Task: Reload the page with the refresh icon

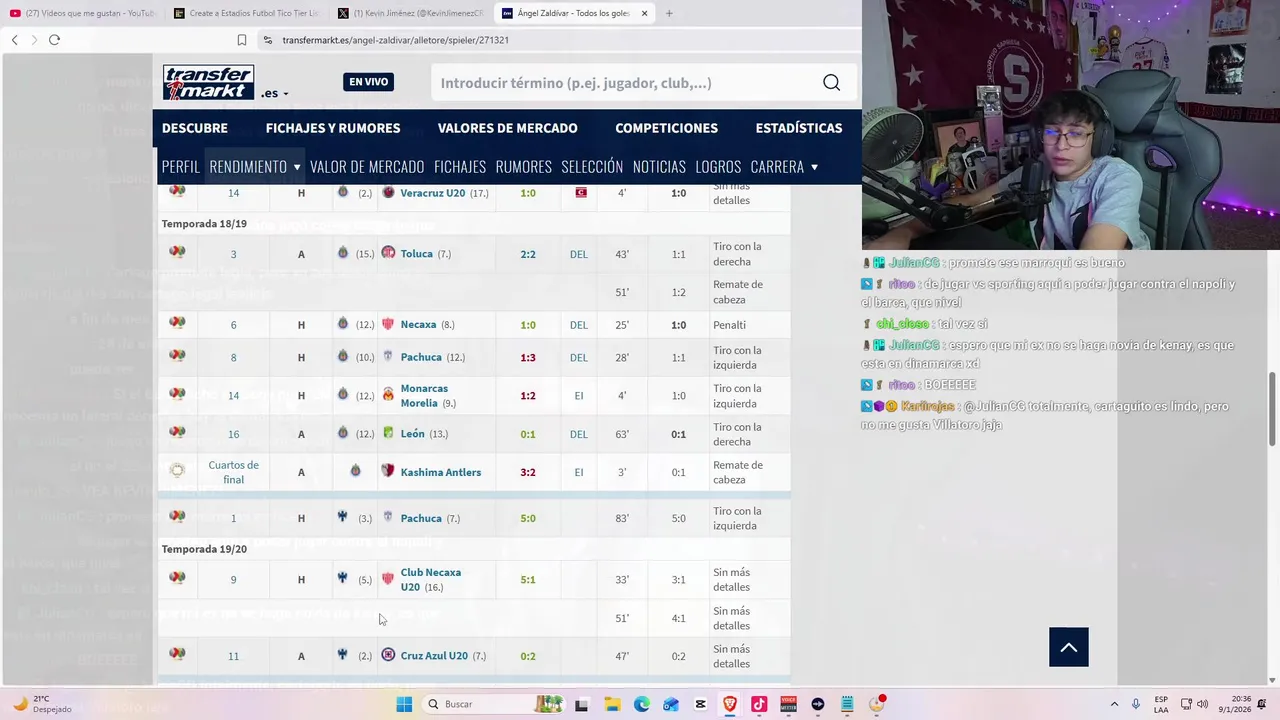Action: click(x=54, y=40)
